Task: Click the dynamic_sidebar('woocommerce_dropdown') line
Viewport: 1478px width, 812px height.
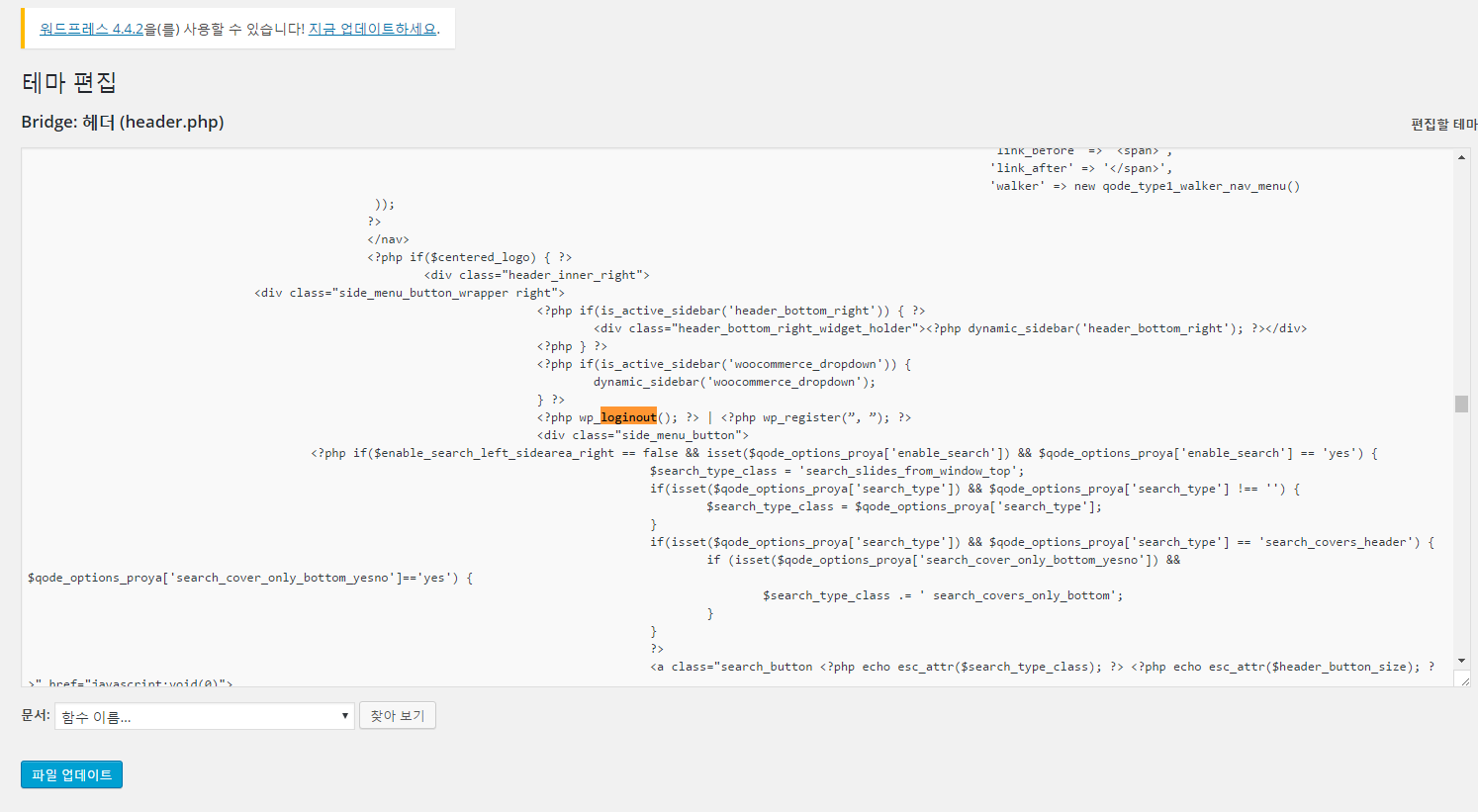Action: point(734,382)
